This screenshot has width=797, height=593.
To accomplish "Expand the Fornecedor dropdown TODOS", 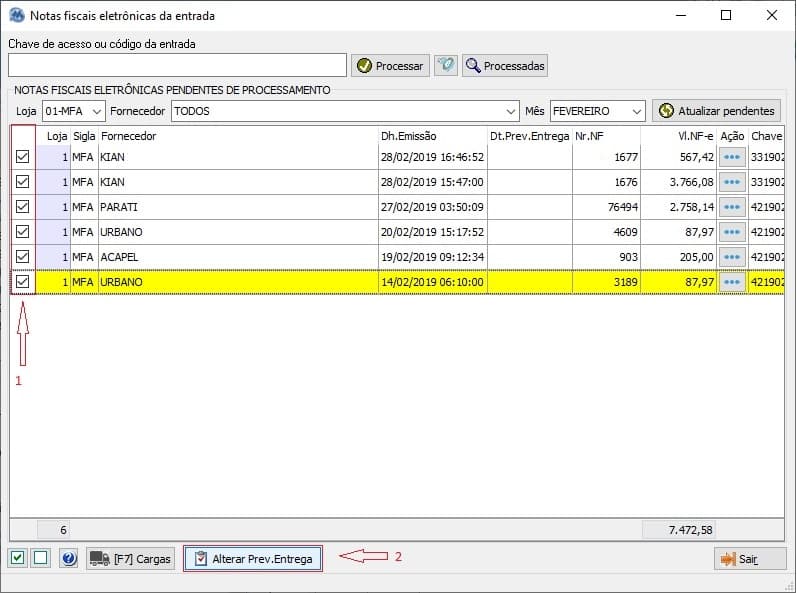I will click(x=345, y=111).
